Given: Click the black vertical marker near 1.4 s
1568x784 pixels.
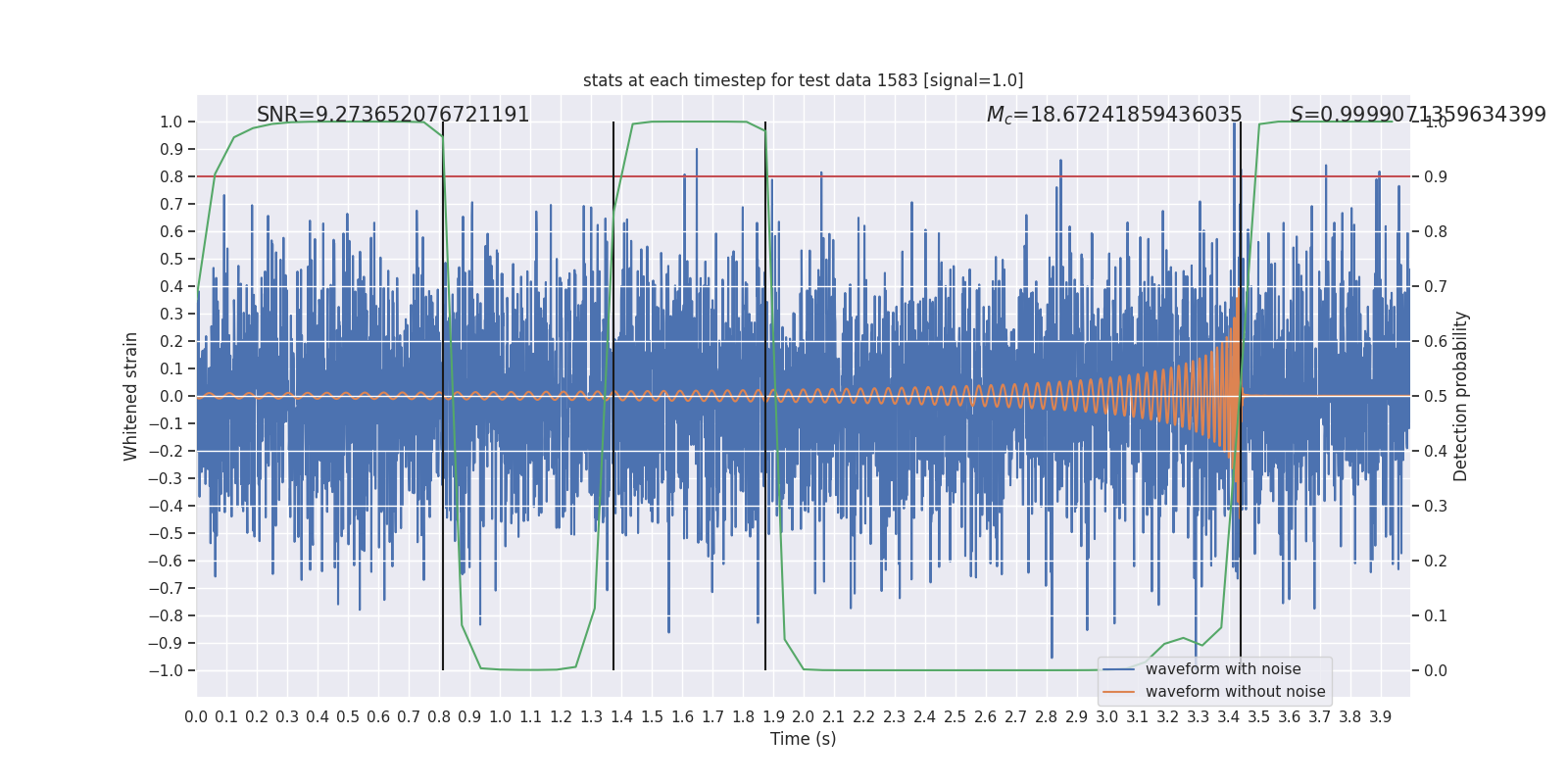Looking at the screenshot, I should click(x=613, y=396).
